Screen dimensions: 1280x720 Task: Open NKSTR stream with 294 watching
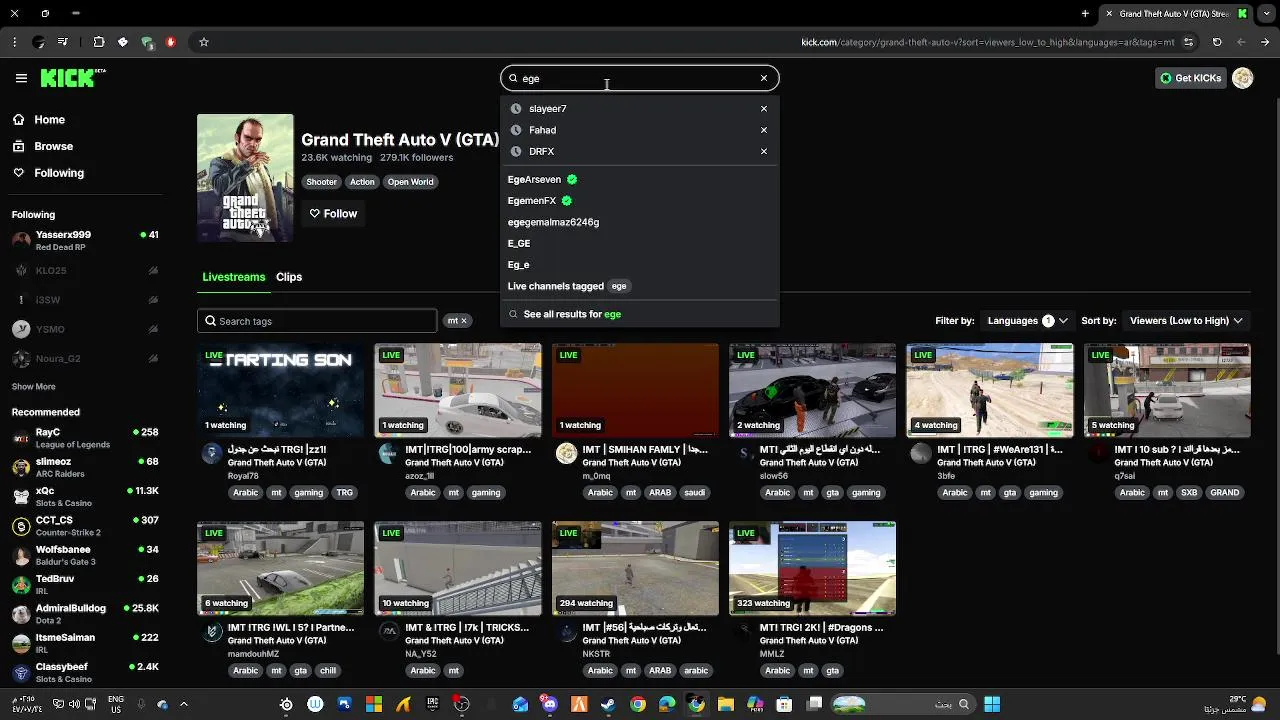pos(635,568)
